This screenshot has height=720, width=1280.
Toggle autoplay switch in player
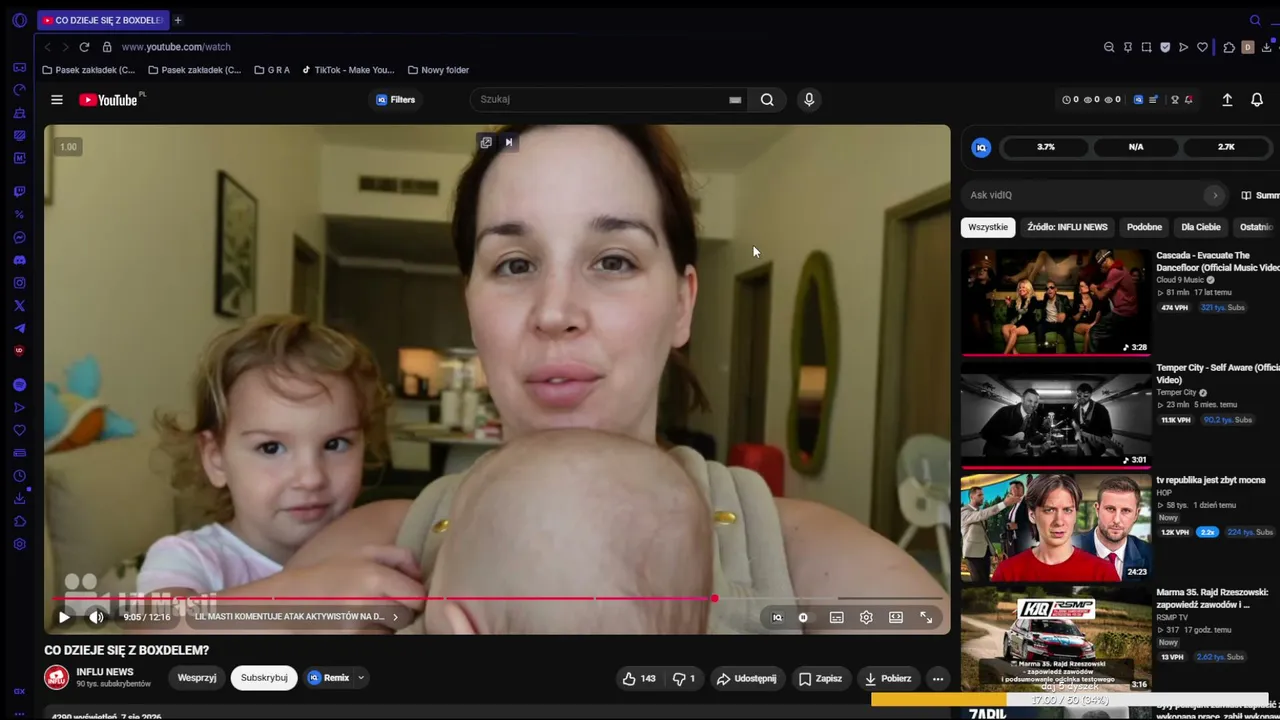tap(803, 618)
